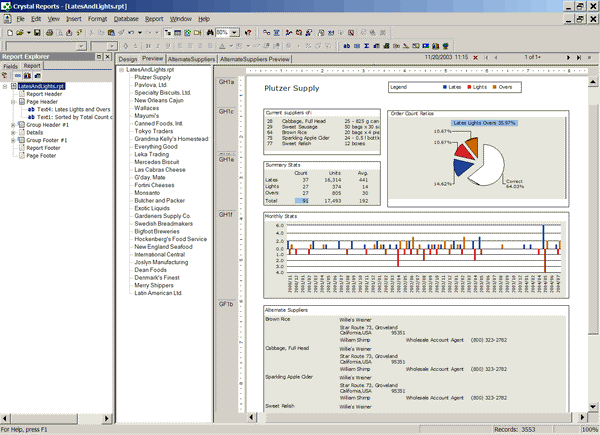Image resolution: width=600 pixels, height=435 pixels.
Task: Open the Undo history dropdown arrow
Action: coord(140,33)
